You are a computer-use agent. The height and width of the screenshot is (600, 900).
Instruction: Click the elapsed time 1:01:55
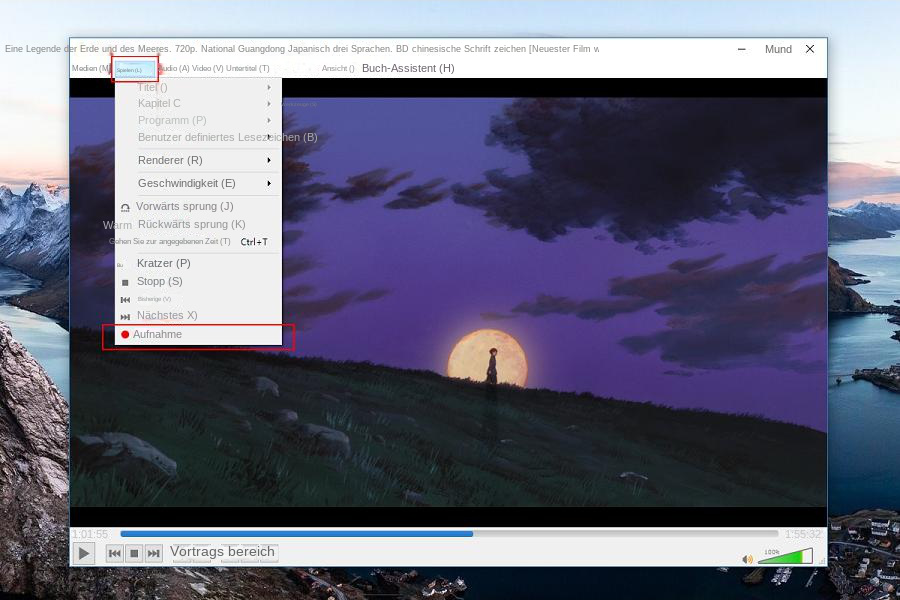pyautogui.click(x=90, y=534)
